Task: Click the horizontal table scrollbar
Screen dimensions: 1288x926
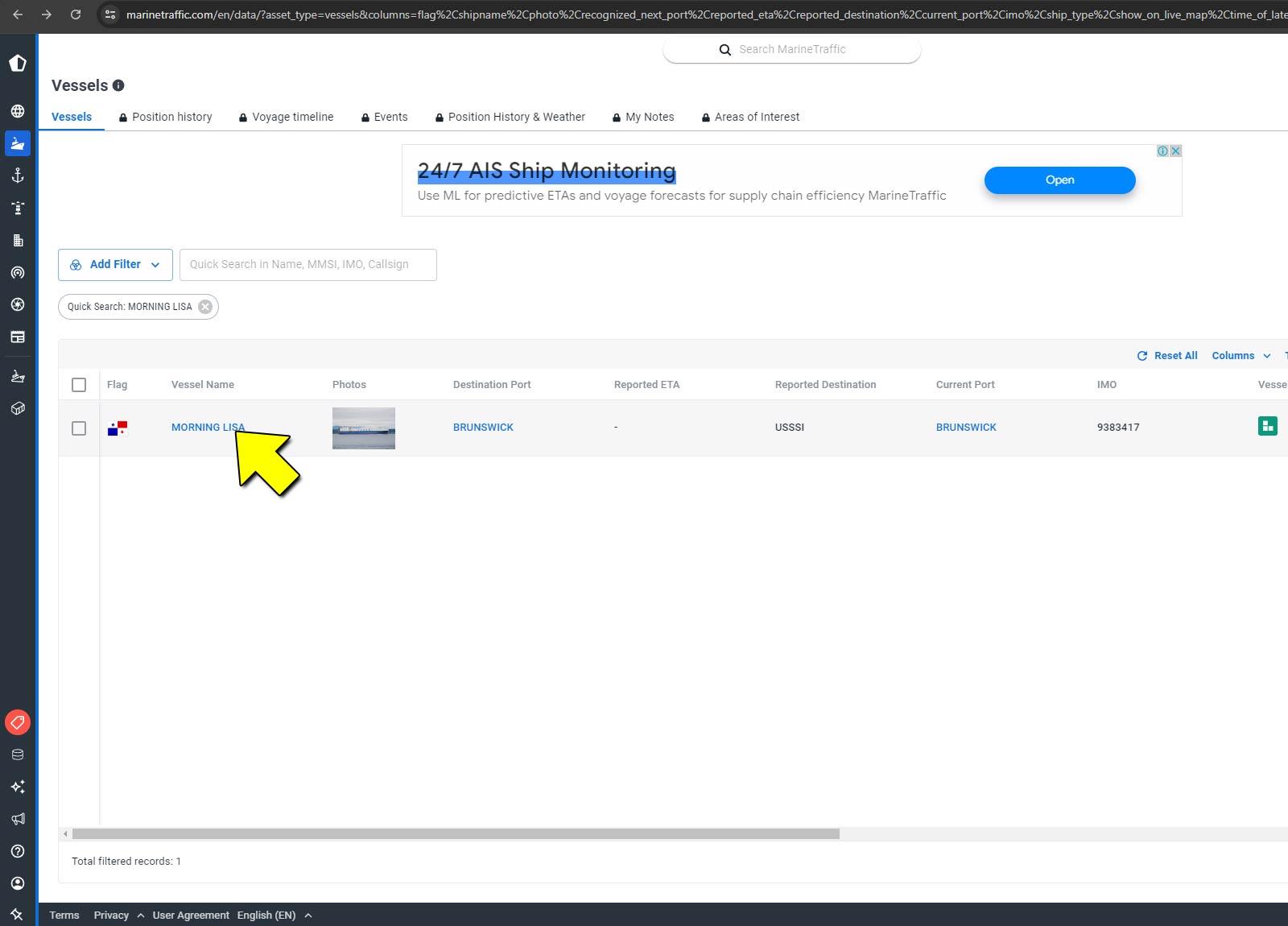Action: coord(456,834)
